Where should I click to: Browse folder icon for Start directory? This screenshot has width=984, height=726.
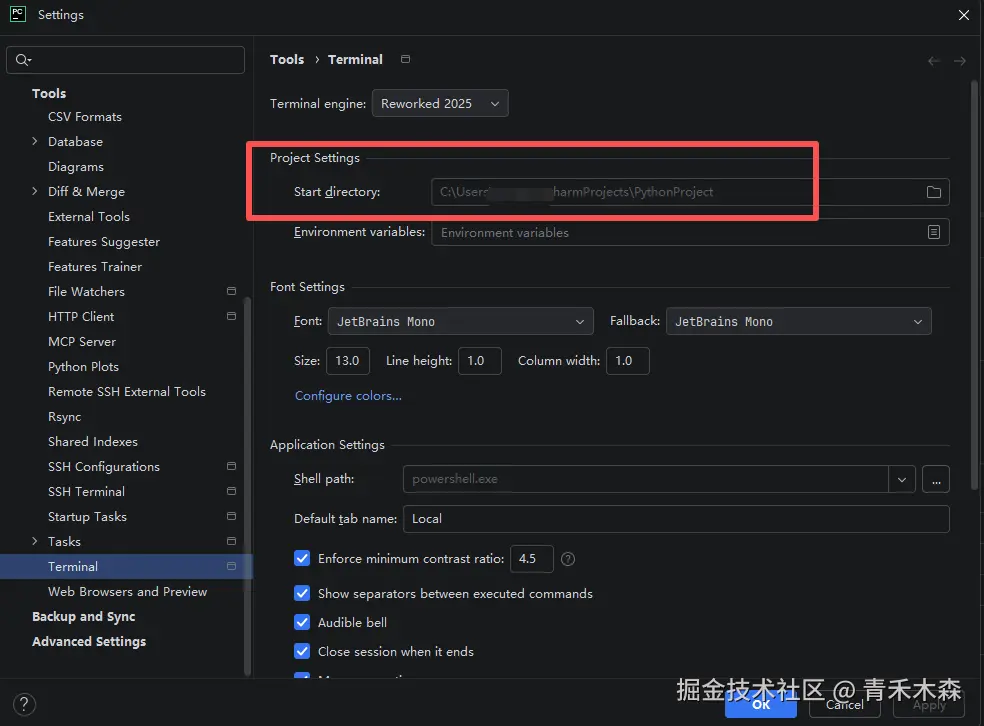[x=934, y=192]
